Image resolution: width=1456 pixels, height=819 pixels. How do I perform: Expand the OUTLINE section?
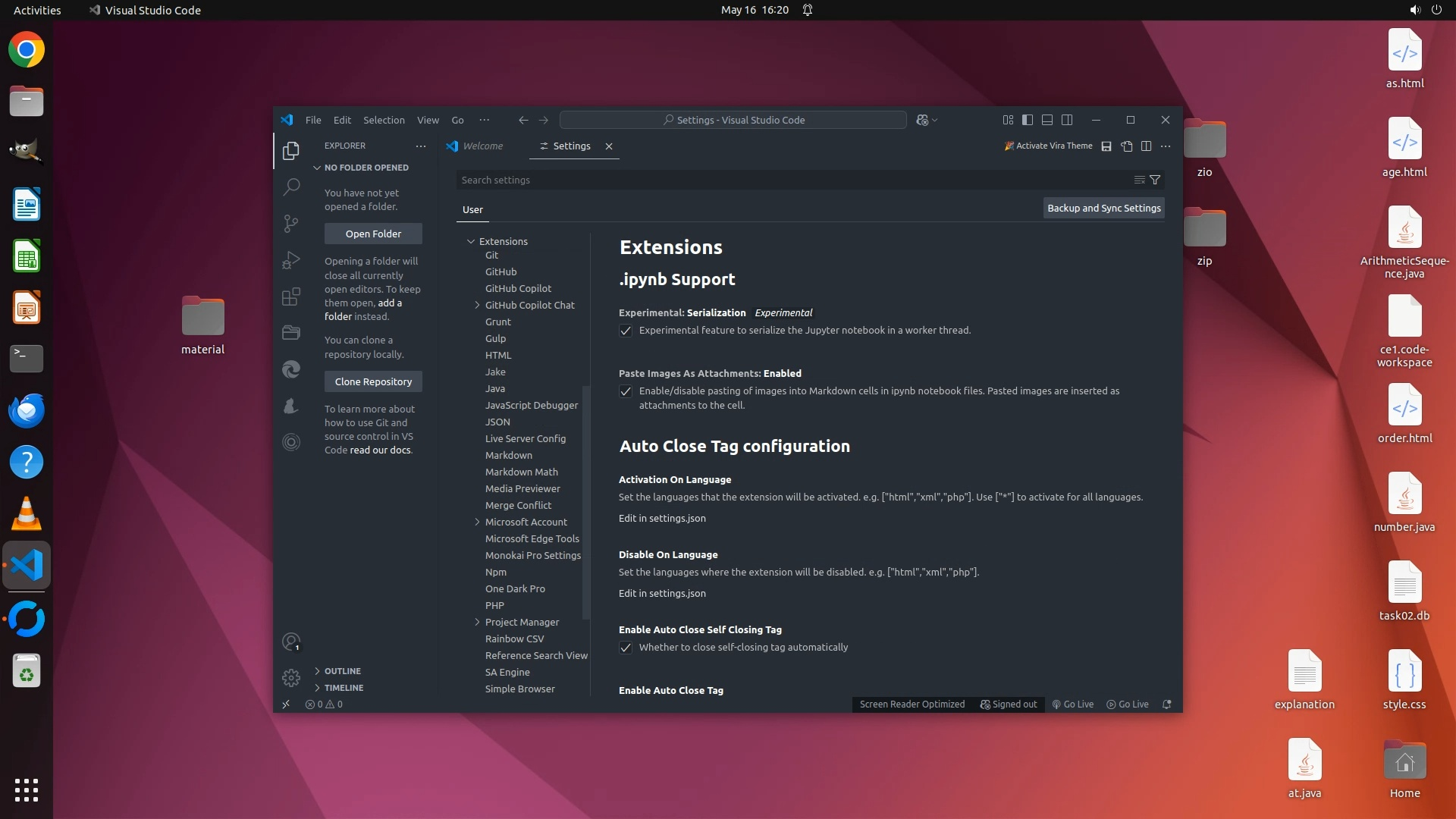click(x=342, y=671)
